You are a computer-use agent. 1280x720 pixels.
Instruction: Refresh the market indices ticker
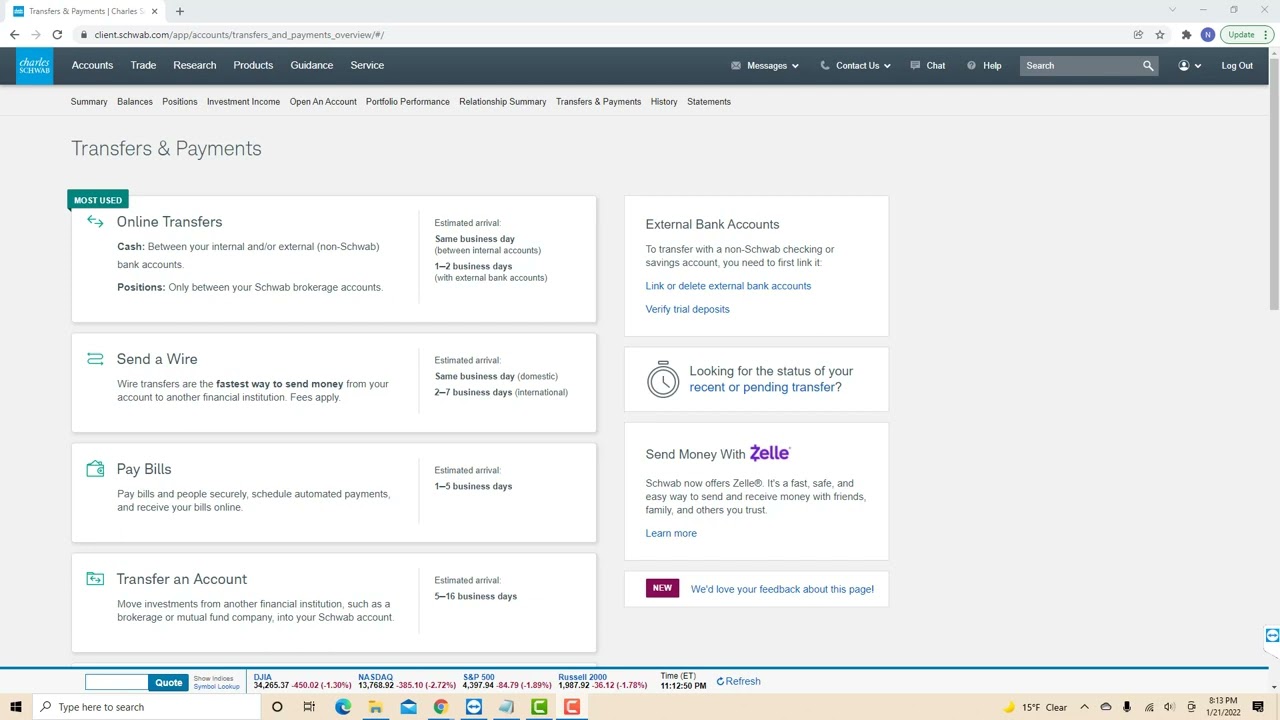(739, 682)
